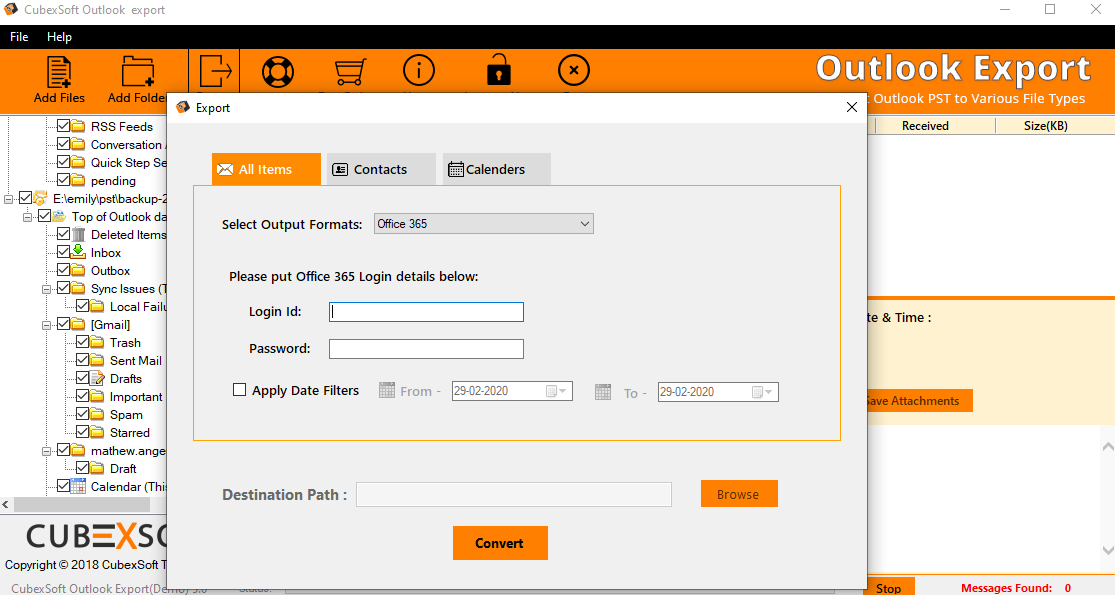Enable the Apply Date Filters checkbox
Image resolution: width=1115 pixels, height=595 pixels.
tap(240, 390)
